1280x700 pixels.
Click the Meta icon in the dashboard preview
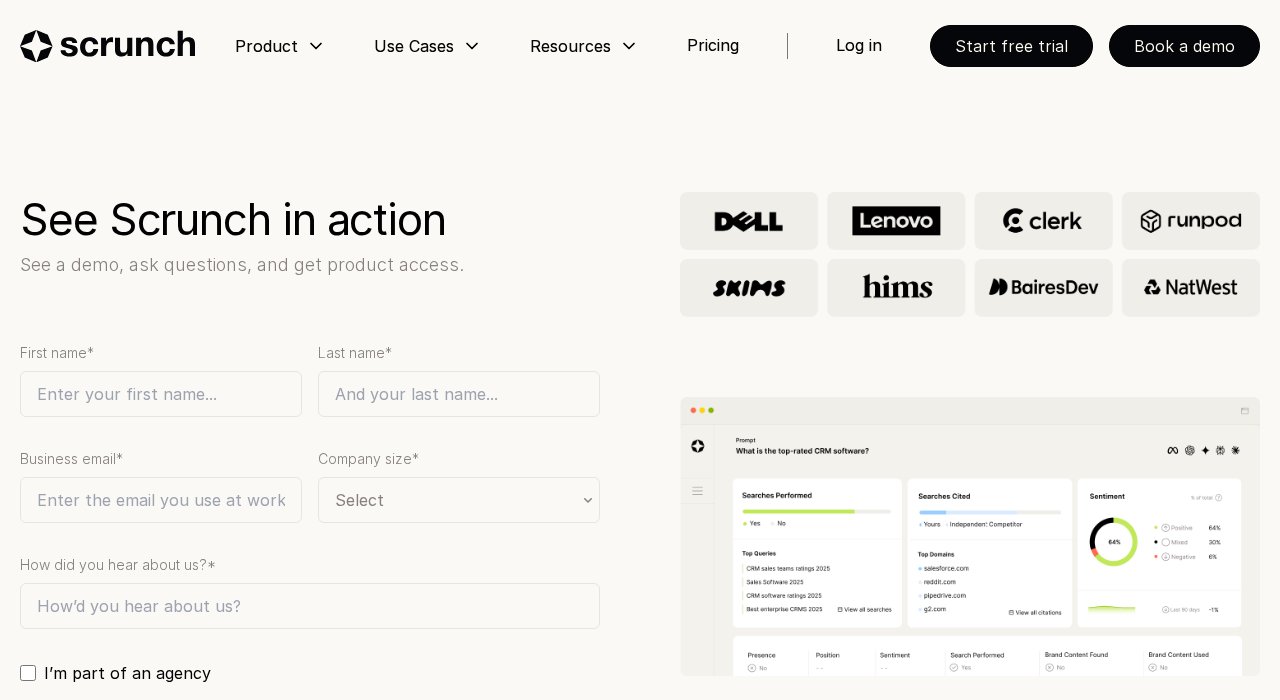(1173, 450)
